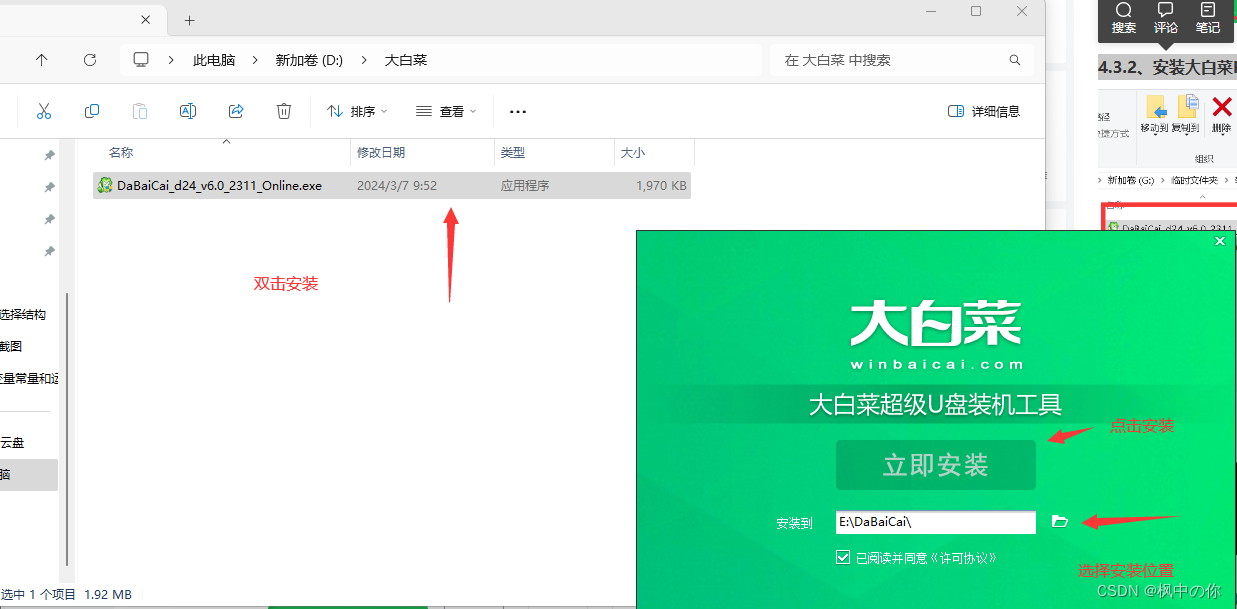Viewport: 1237px width, 609px height.
Task: Click the install path field E:\DaBaiCai\
Action: click(x=935, y=522)
